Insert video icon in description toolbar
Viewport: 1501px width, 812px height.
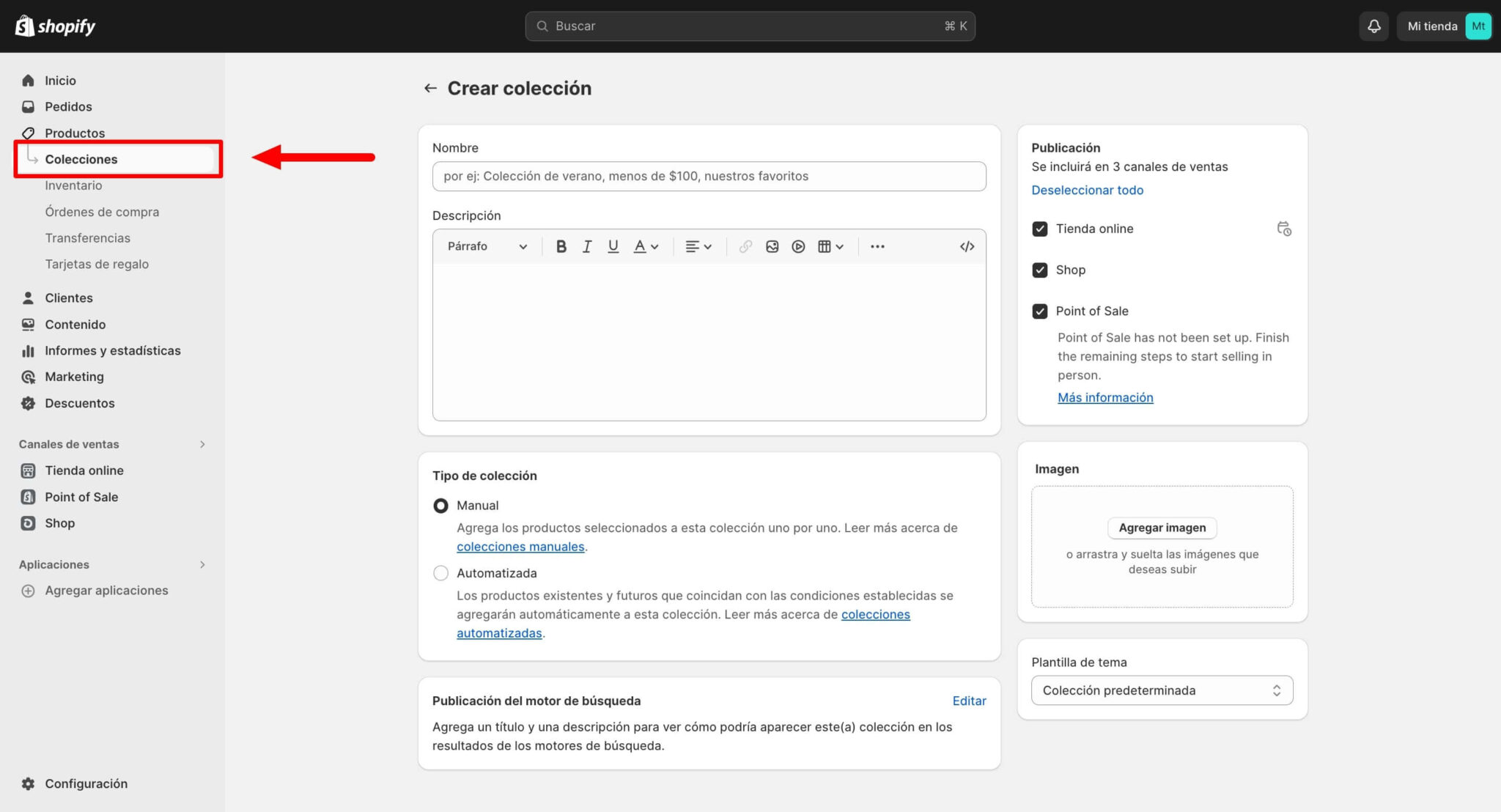[798, 246]
